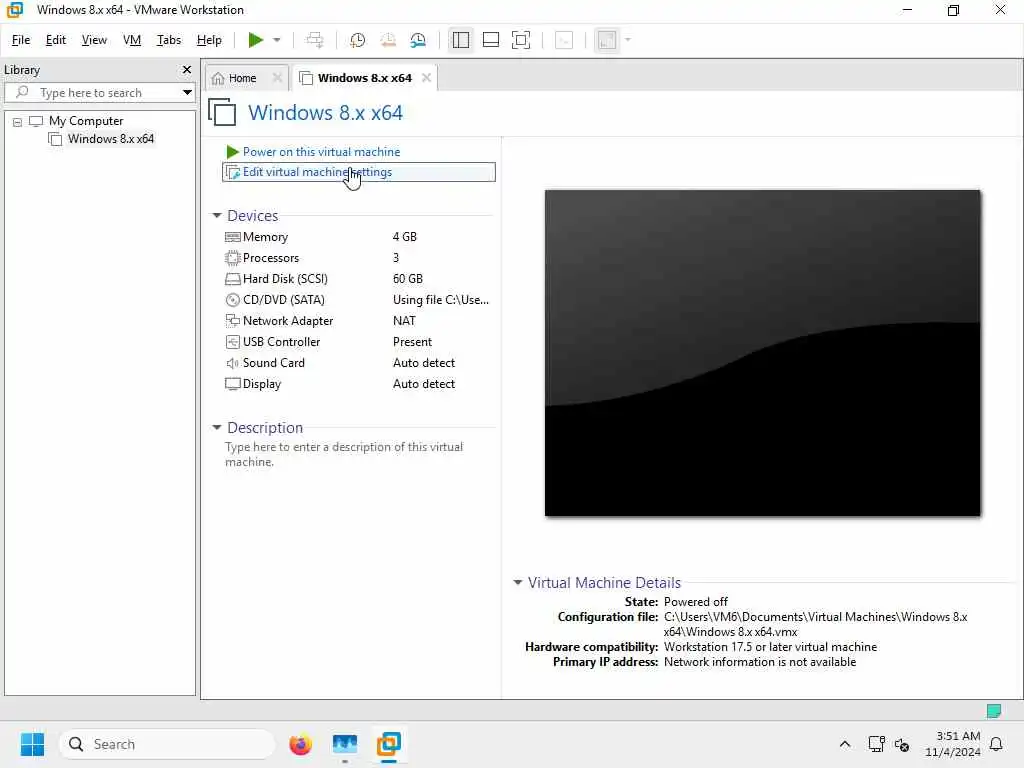Open the Tabs menu
1024x768 pixels.
point(168,40)
